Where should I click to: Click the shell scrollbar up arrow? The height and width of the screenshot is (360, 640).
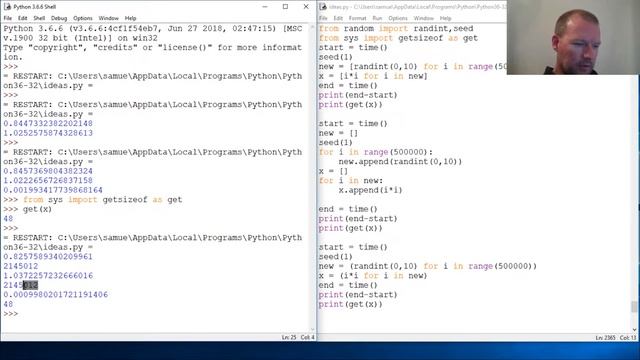313,27
